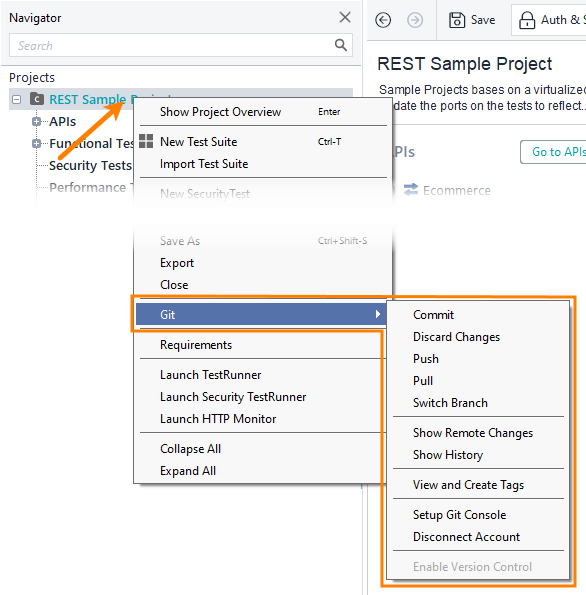Click the back navigation arrow icon

click(x=383, y=20)
